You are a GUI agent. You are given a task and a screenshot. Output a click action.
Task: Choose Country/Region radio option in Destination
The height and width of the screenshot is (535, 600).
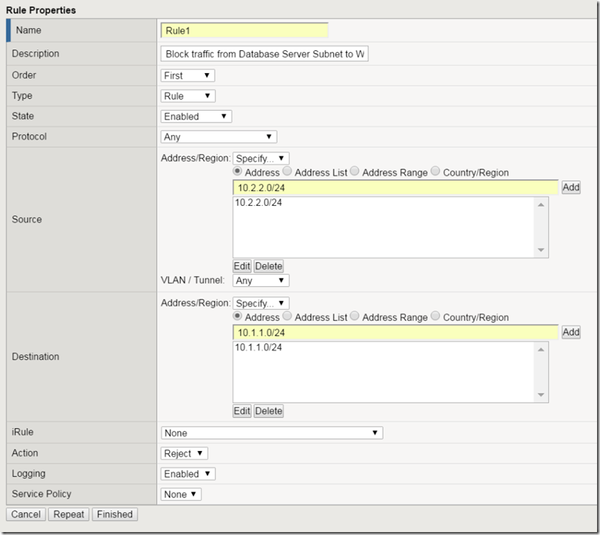coord(436,318)
